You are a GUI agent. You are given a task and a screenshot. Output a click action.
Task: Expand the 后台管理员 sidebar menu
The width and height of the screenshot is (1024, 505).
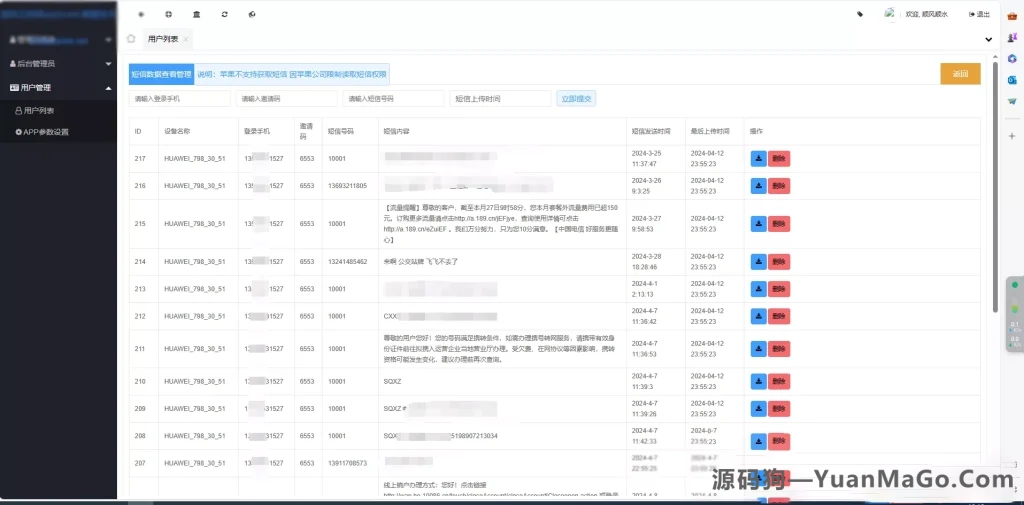[x=59, y=63]
